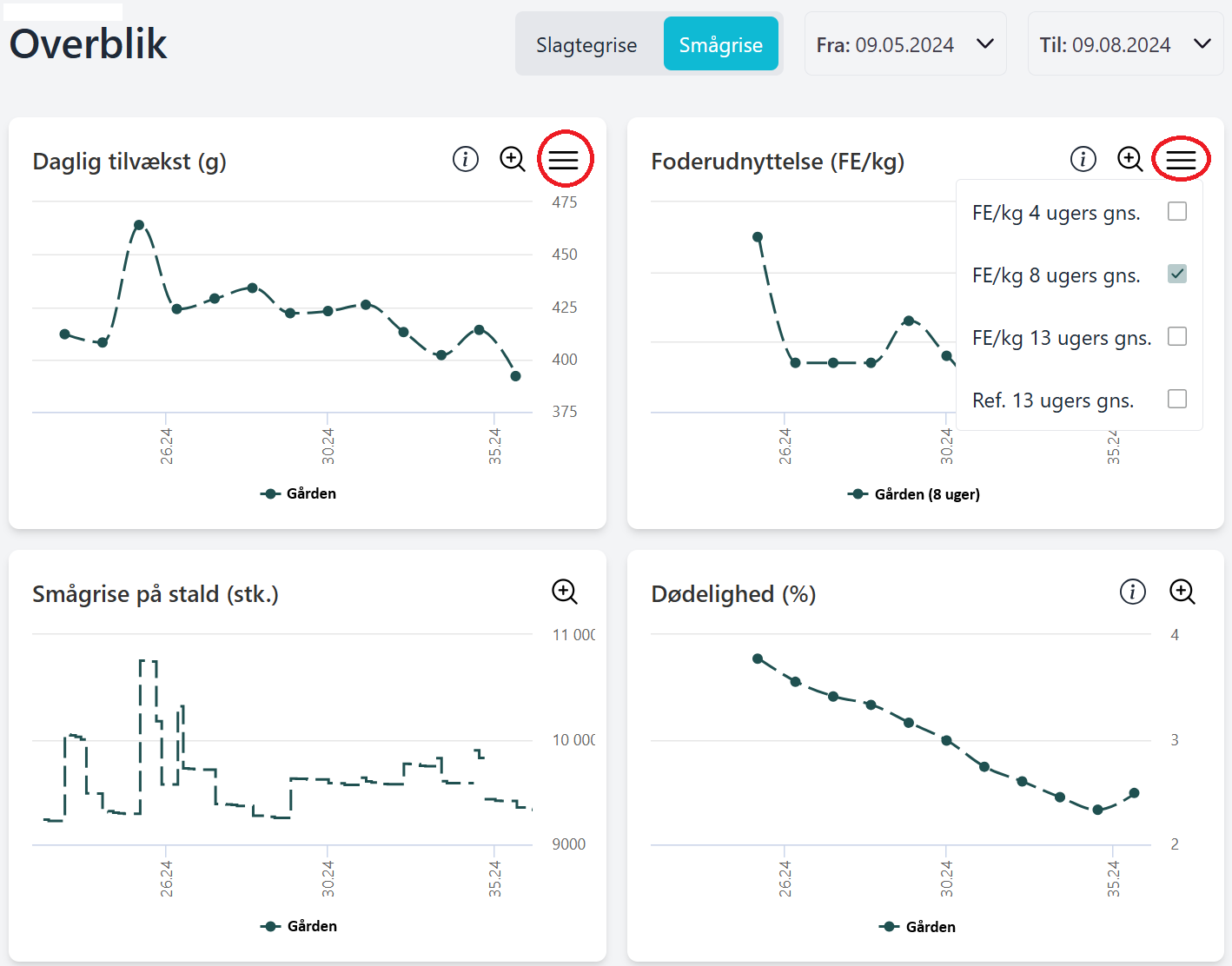Zoom into the Foderudnyttelse chart
The height and width of the screenshot is (966, 1232).
(x=1129, y=159)
